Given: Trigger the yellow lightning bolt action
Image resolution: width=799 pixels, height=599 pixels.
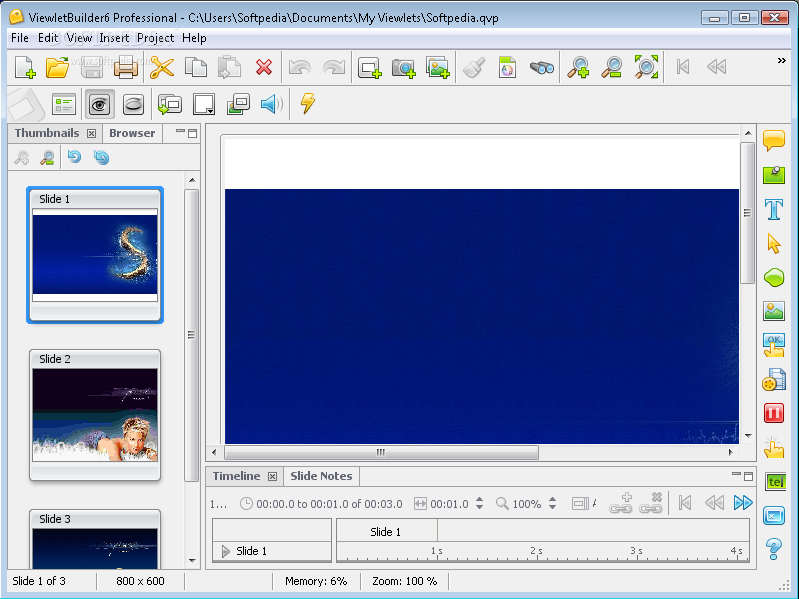Looking at the screenshot, I should [308, 103].
